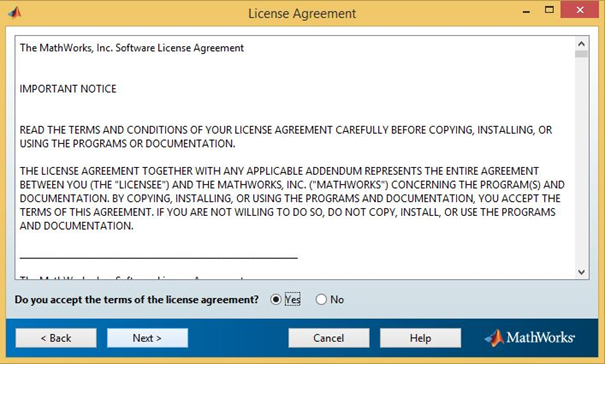Click the license text scrollbar thumb
Screen dimensions: 605x407
[581, 54]
